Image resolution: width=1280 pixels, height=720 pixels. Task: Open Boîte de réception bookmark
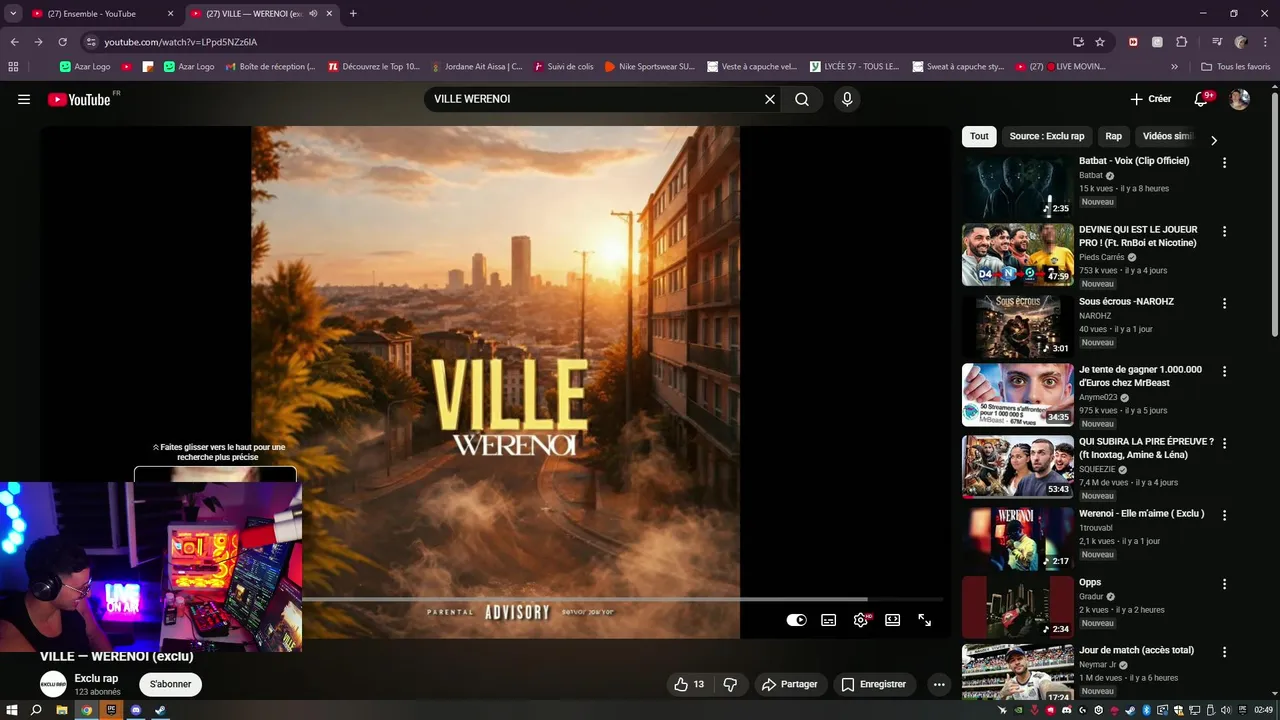coord(270,67)
